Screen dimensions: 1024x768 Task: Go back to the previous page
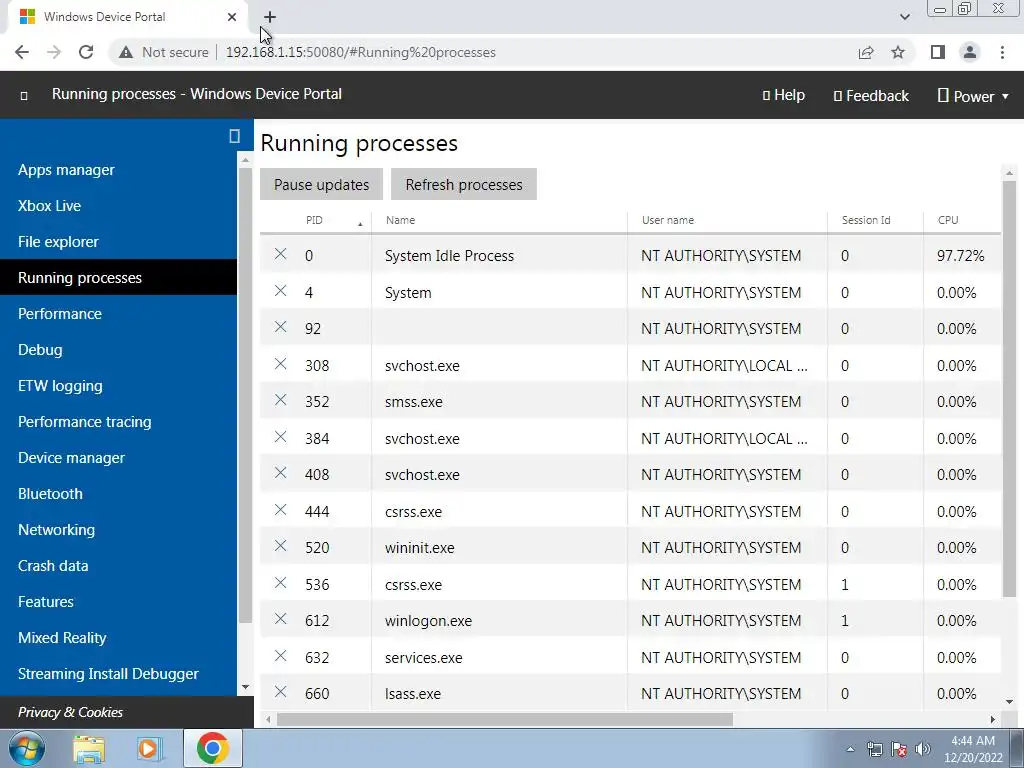pyautogui.click(x=22, y=52)
